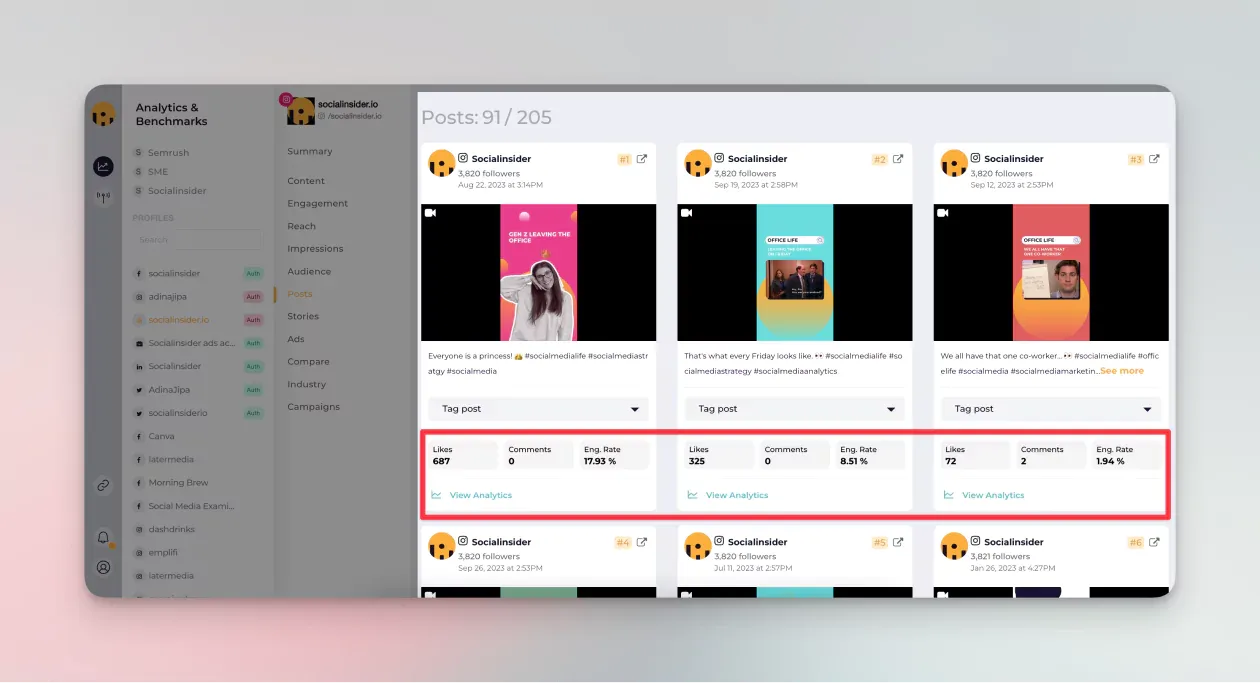
Task: Click the Socialinsider avatar on post #4
Action: point(442,546)
